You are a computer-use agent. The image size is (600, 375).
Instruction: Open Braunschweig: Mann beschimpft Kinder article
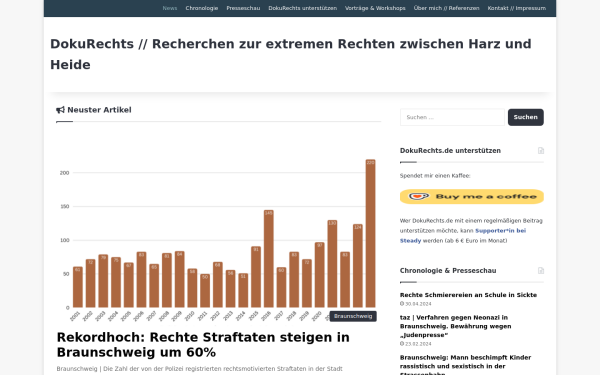pyautogui.click(x=465, y=365)
